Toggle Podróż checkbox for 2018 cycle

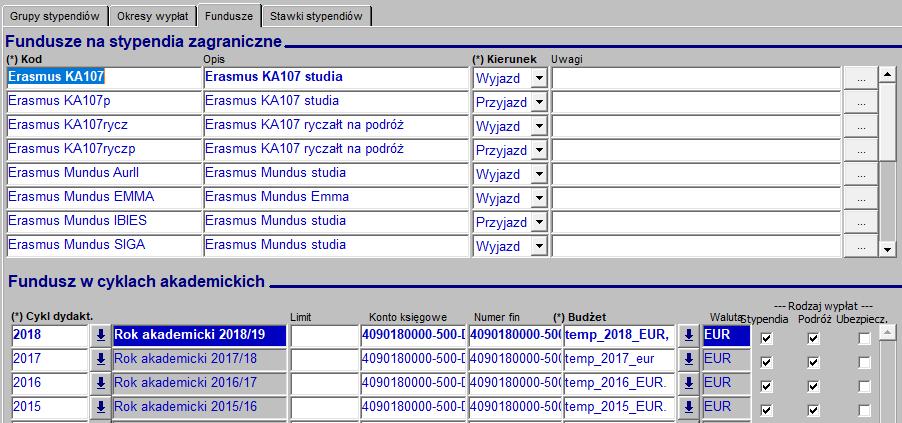[x=812, y=338]
